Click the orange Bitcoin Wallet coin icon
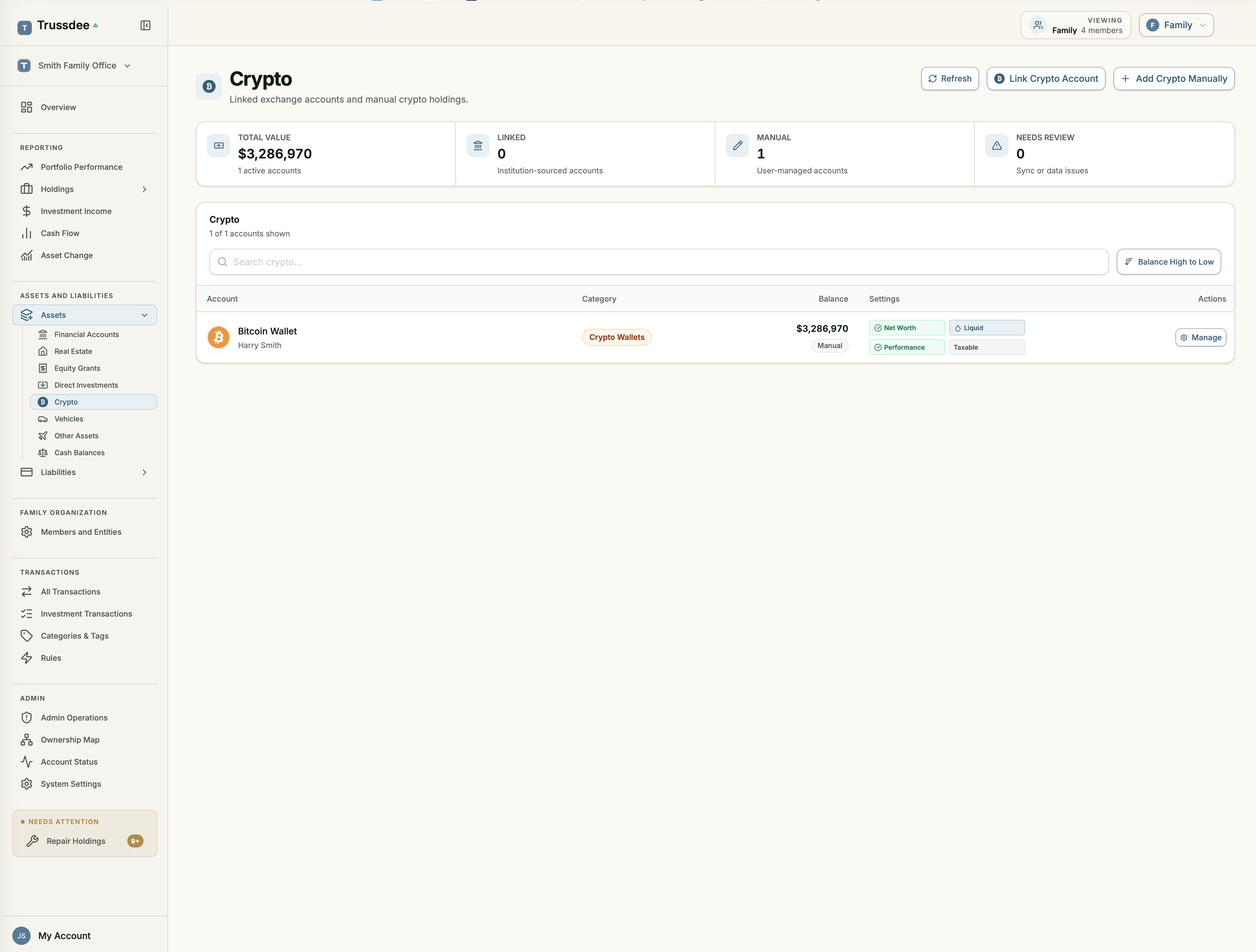 click(x=219, y=337)
